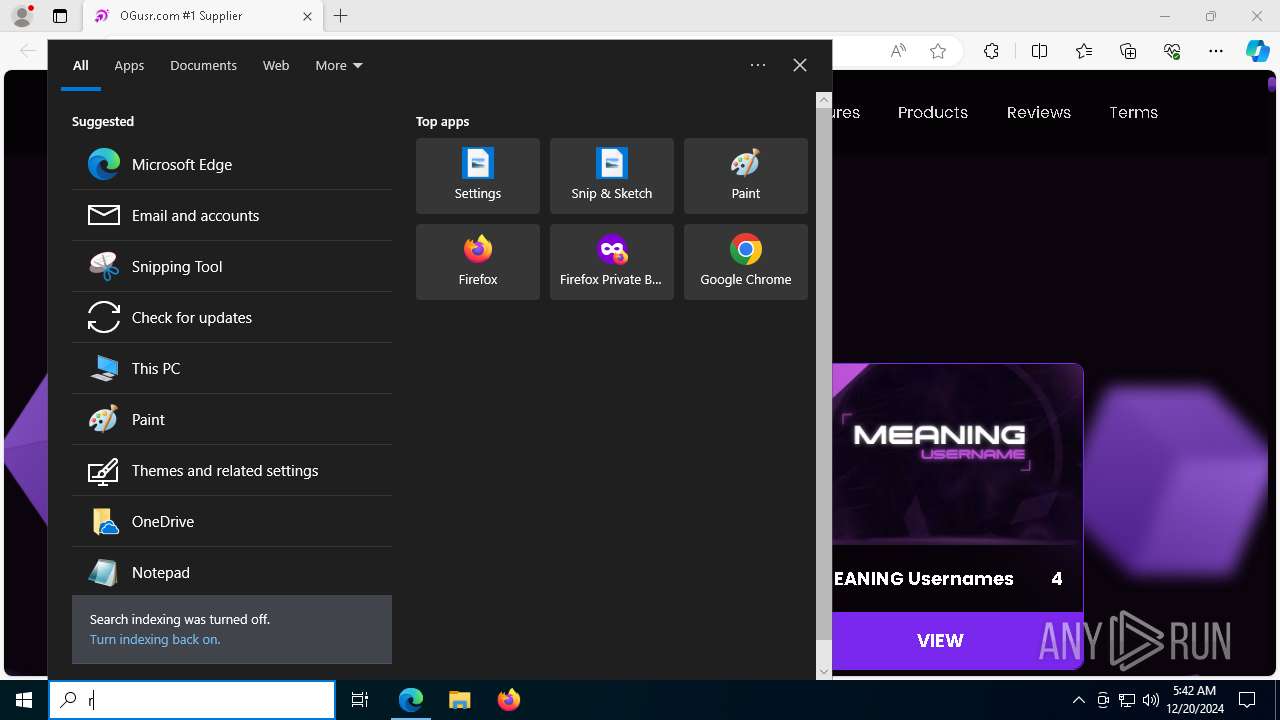The image size is (1280, 720).
Task: Open This PC from suggestions
Action: (x=232, y=368)
